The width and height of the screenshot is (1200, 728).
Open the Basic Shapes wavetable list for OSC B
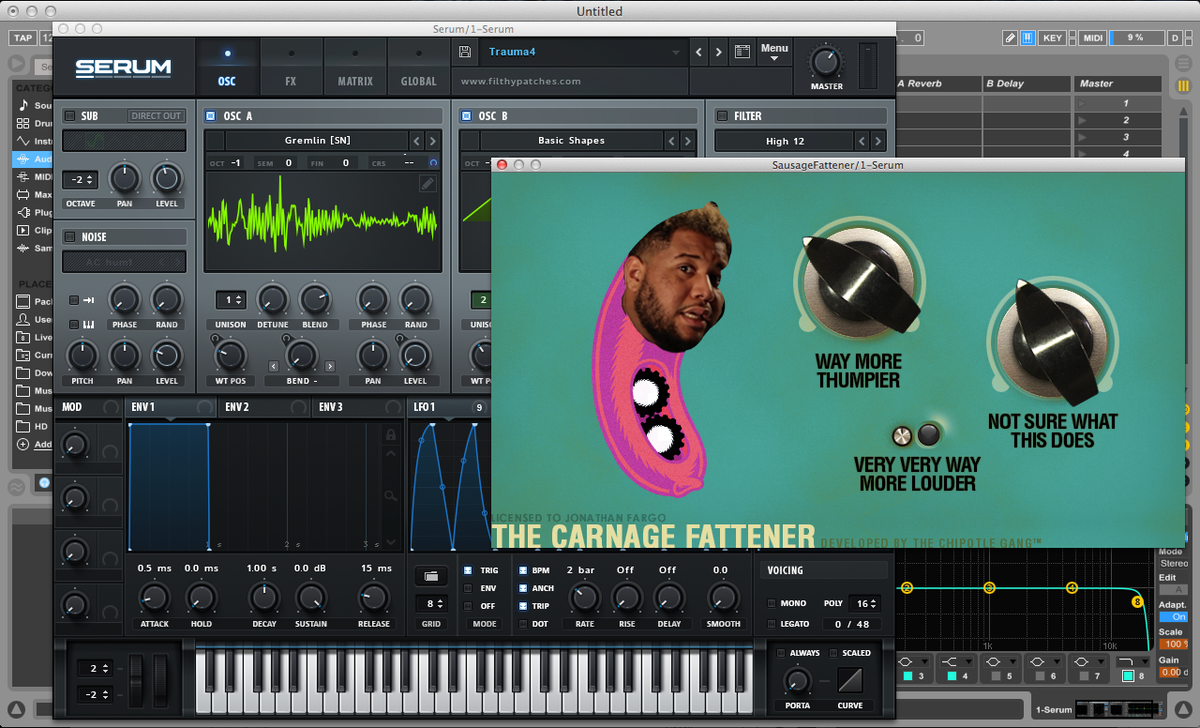571,141
